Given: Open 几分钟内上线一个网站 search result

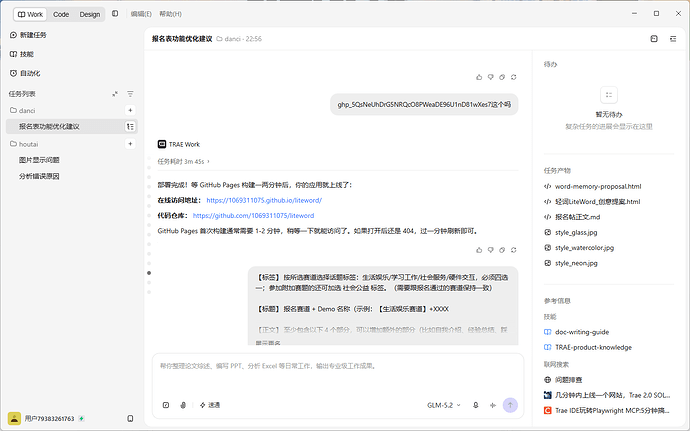Looking at the screenshot, I should click(x=607, y=395).
